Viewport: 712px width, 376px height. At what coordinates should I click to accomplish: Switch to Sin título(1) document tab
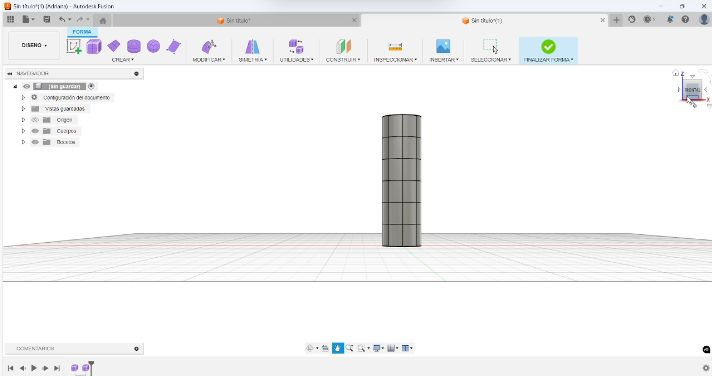click(485, 20)
